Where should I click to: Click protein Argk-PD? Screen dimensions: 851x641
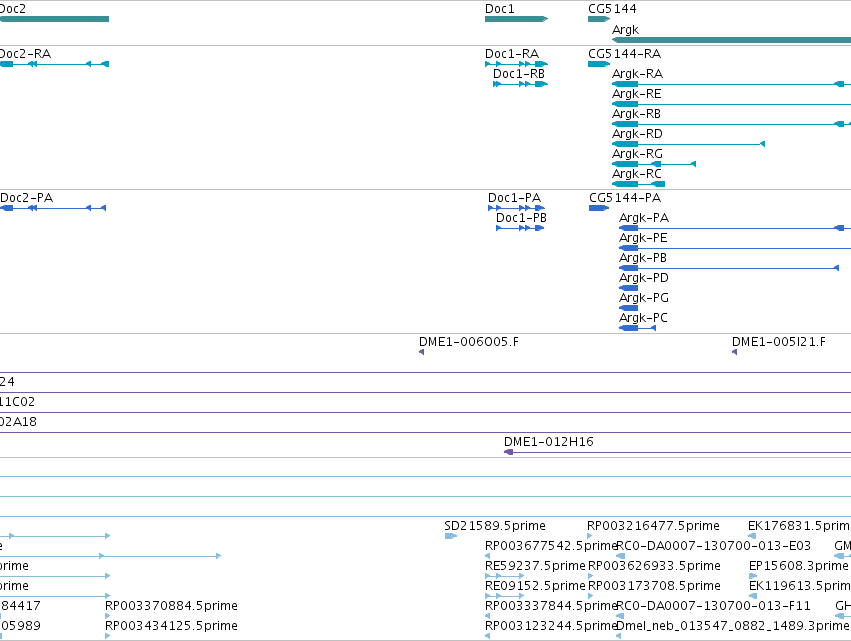point(628,288)
